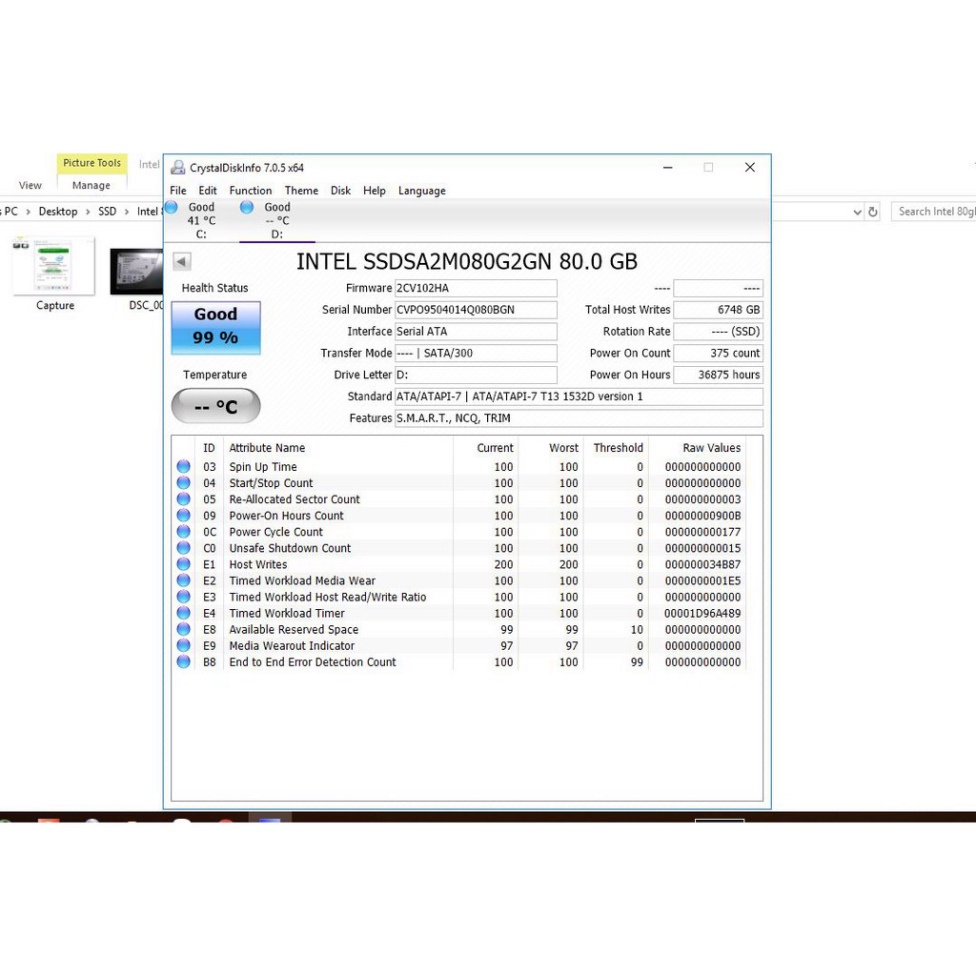
Task: Select the C: drive status indicator
Action: [172, 207]
